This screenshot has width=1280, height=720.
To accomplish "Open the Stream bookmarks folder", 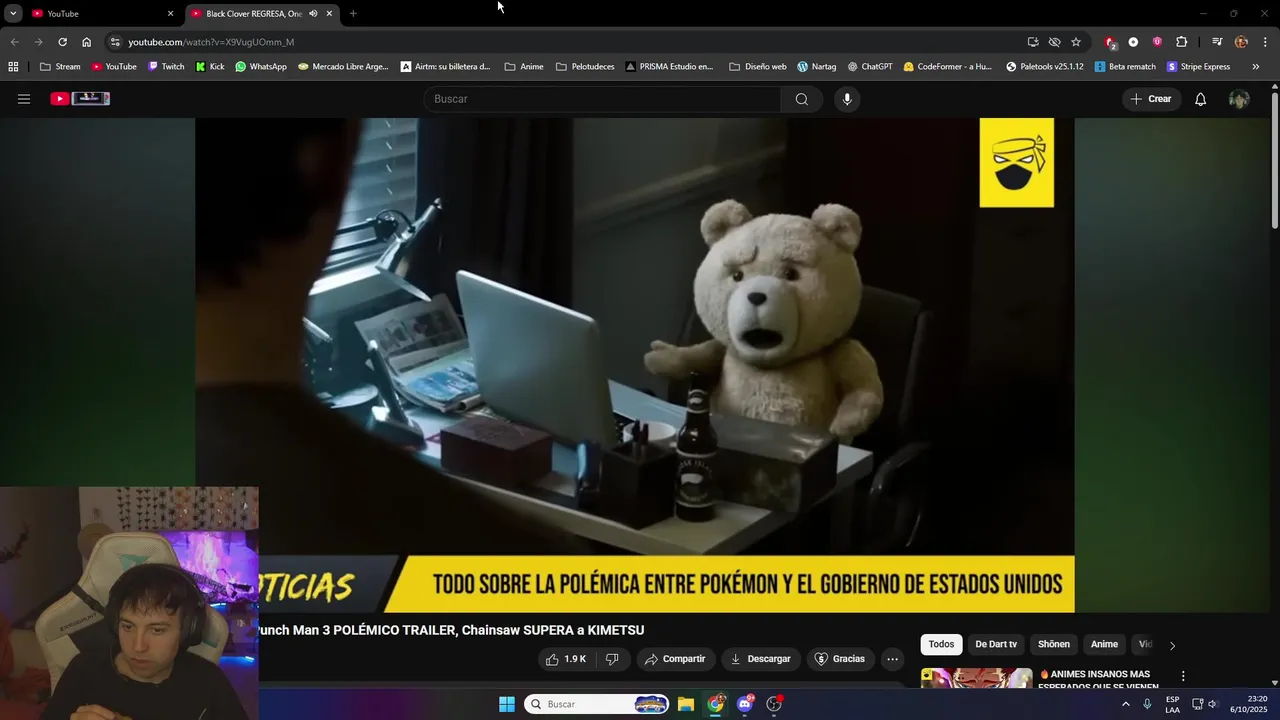I will tap(60, 67).
